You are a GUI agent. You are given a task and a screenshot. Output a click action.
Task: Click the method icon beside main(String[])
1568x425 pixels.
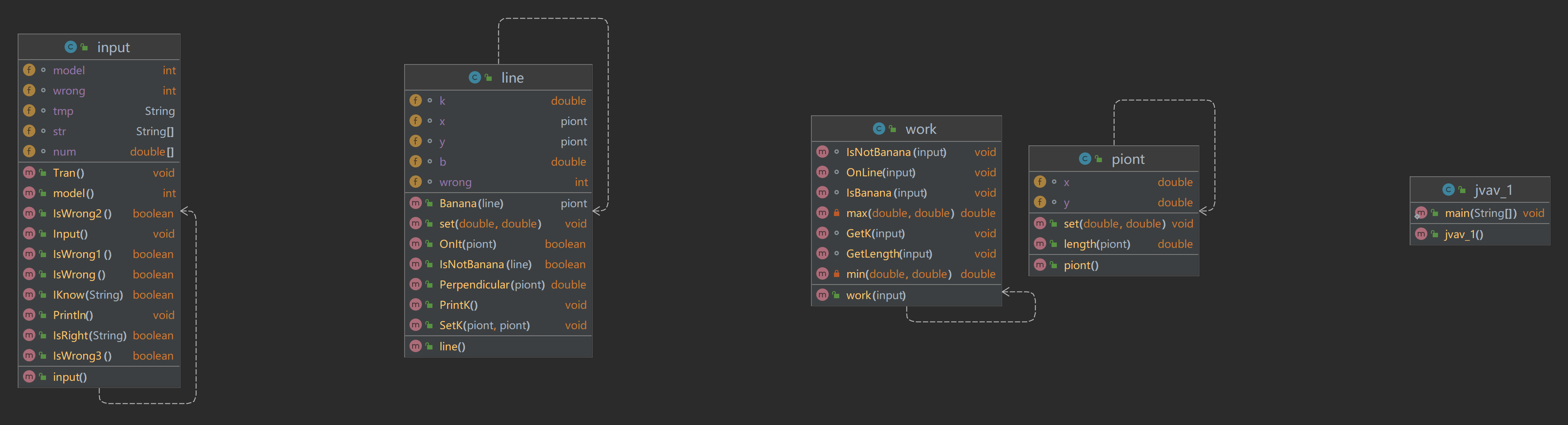pyautogui.click(x=1421, y=213)
